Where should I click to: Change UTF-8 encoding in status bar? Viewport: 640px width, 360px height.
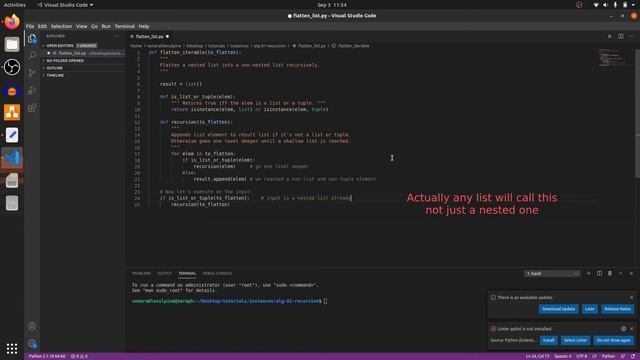tap(582, 356)
